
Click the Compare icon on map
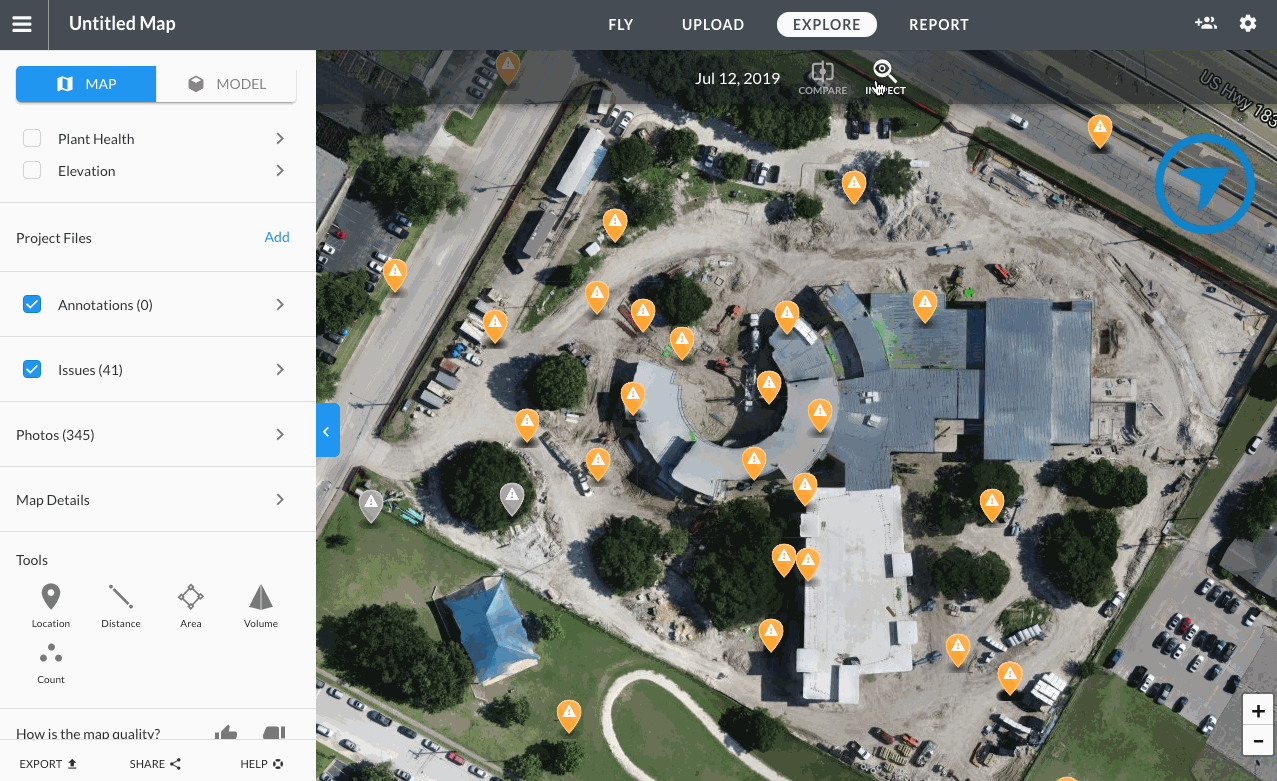click(x=822, y=73)
